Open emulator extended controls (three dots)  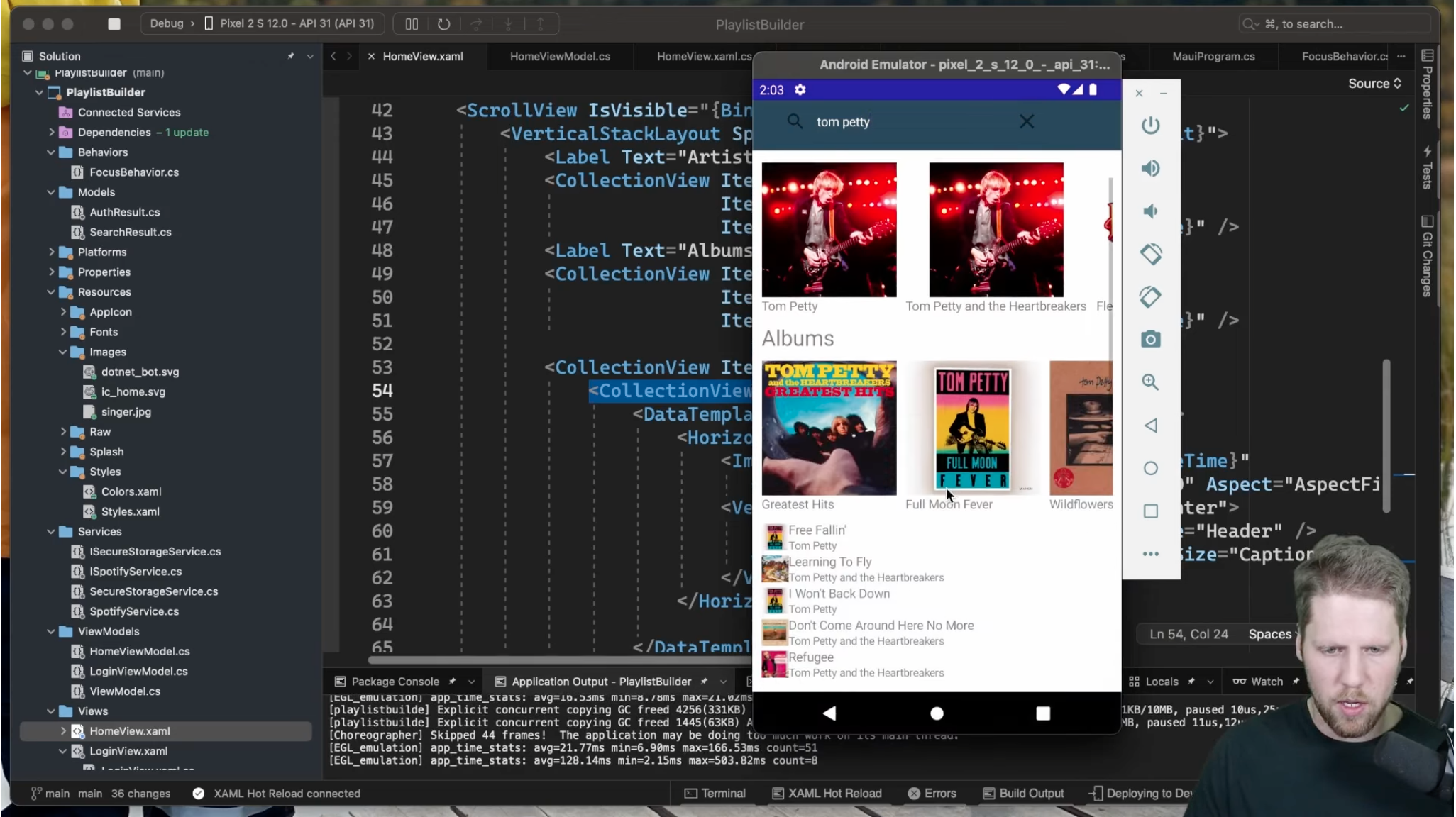1150,554
